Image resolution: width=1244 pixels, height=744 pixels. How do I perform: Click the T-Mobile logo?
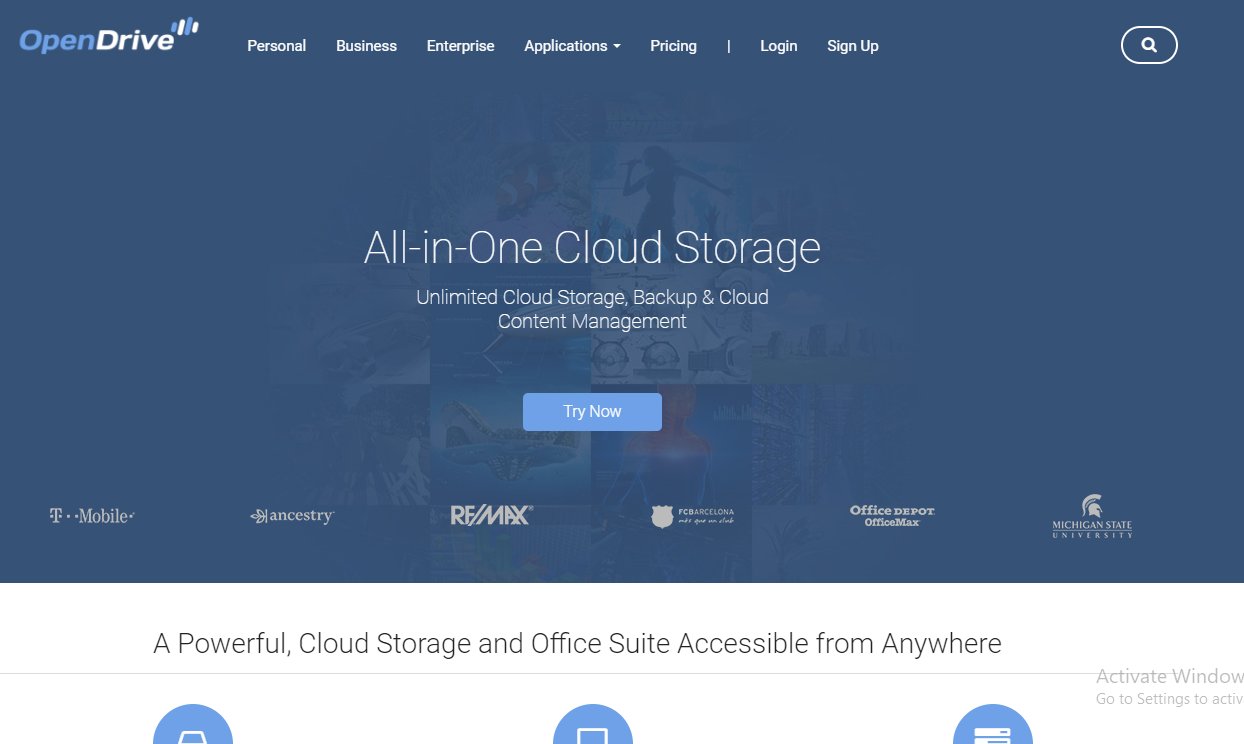[92, 516]
